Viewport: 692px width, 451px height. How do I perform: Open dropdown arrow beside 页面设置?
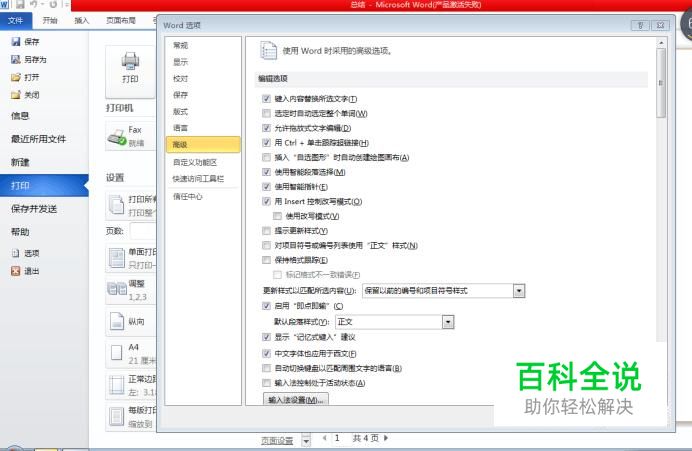(x=306, y=440)
